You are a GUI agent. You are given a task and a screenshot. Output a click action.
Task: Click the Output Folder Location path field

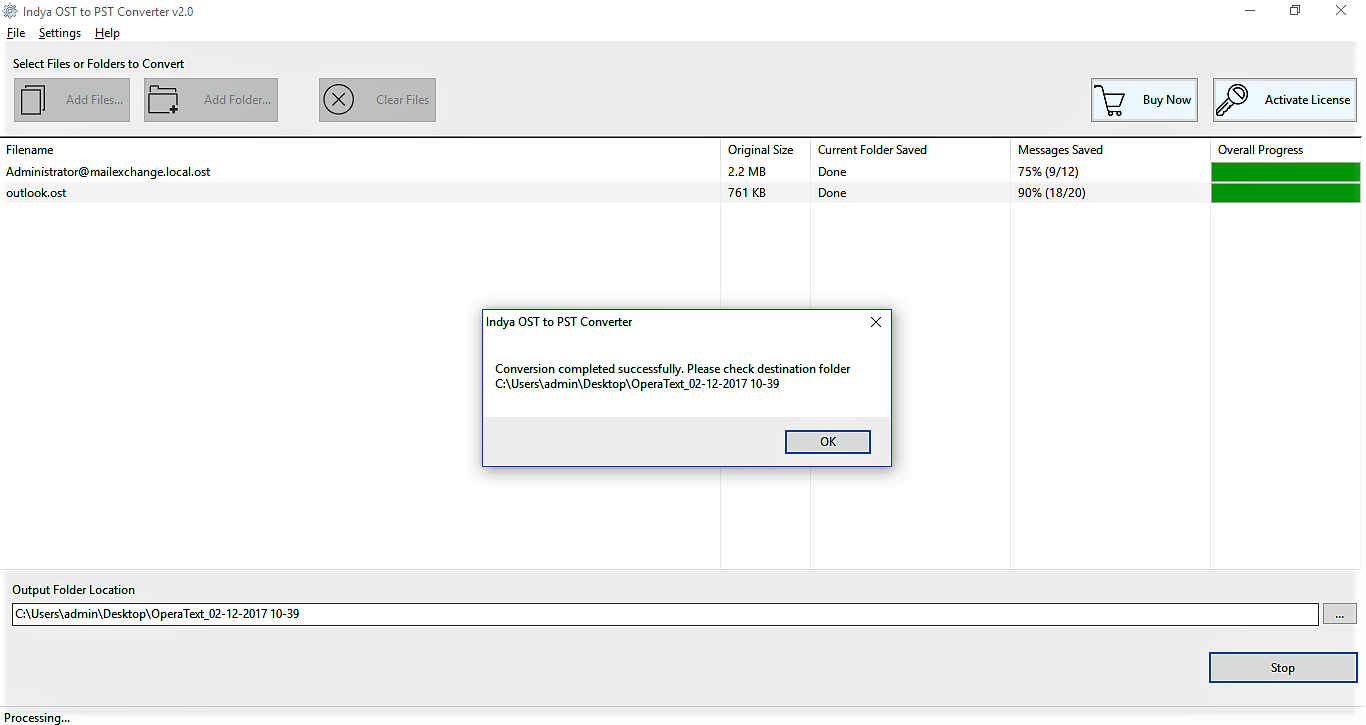(x=665, y=614)
